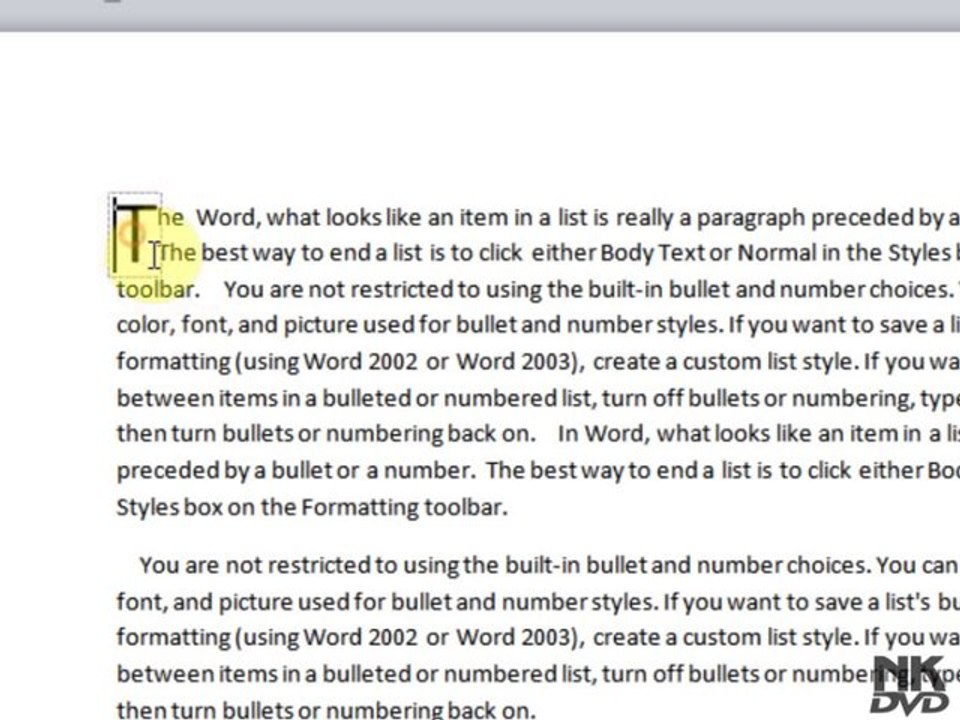Click "Word 2003)," in the first paragraph
Screen dimensions: 960x720
pyautogui.click(x=520, y=361)
